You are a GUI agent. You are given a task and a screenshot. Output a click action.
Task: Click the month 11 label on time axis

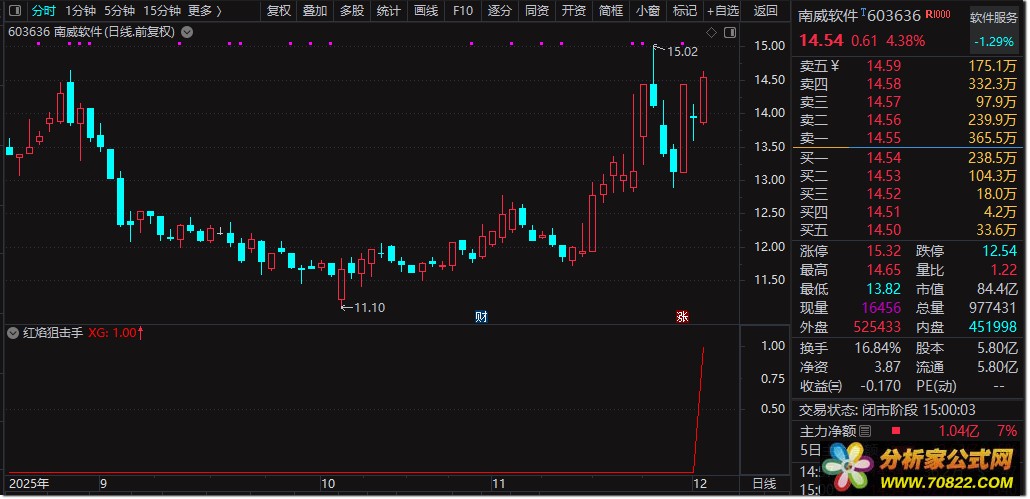(x=499, y=484)
